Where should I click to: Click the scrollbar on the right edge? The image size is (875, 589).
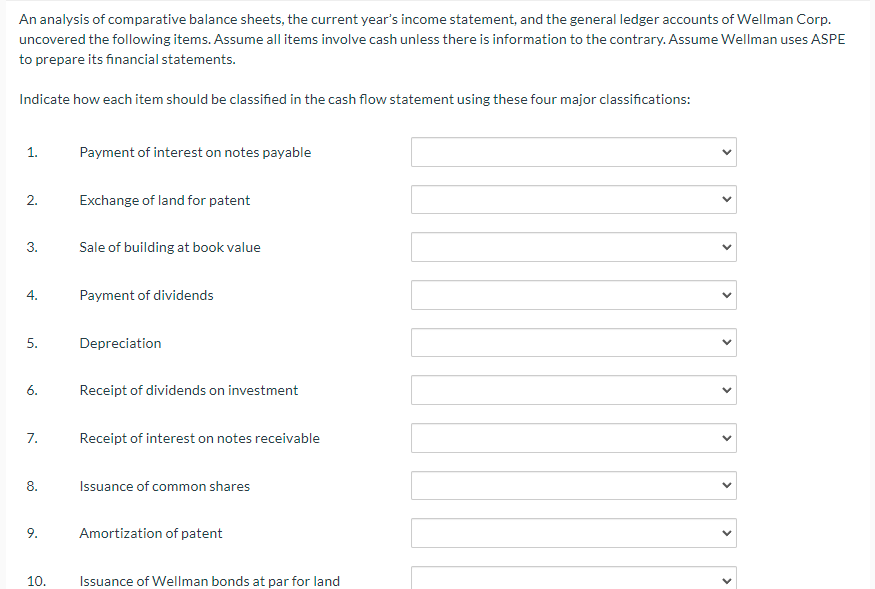(872, 294)
